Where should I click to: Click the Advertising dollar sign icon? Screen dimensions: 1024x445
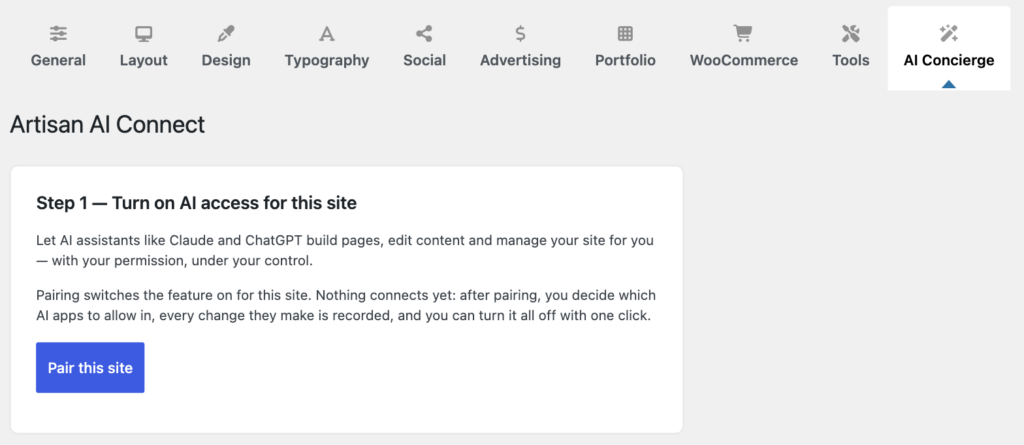(520, 33)
